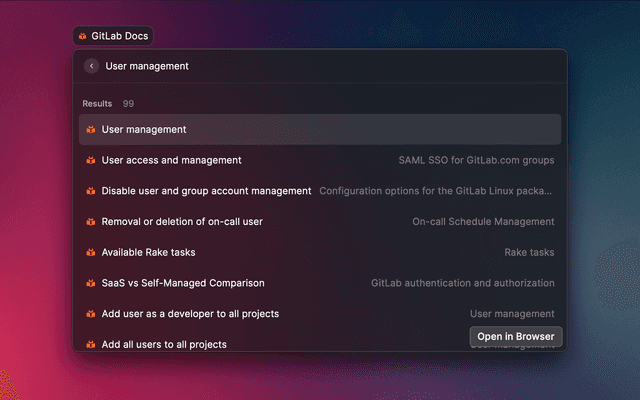
Task: Click GitLab icon beside User access and management
Action: point(90,160)
